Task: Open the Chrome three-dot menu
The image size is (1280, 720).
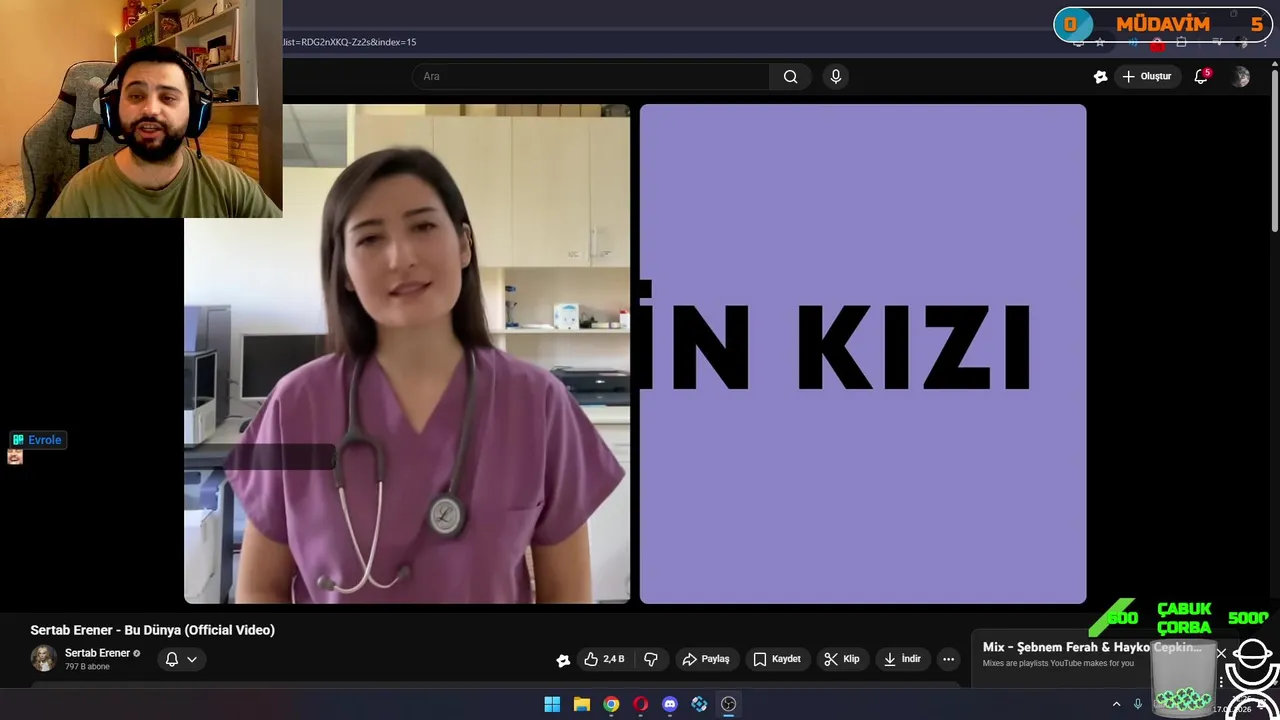Action: tap(1265, 42)
